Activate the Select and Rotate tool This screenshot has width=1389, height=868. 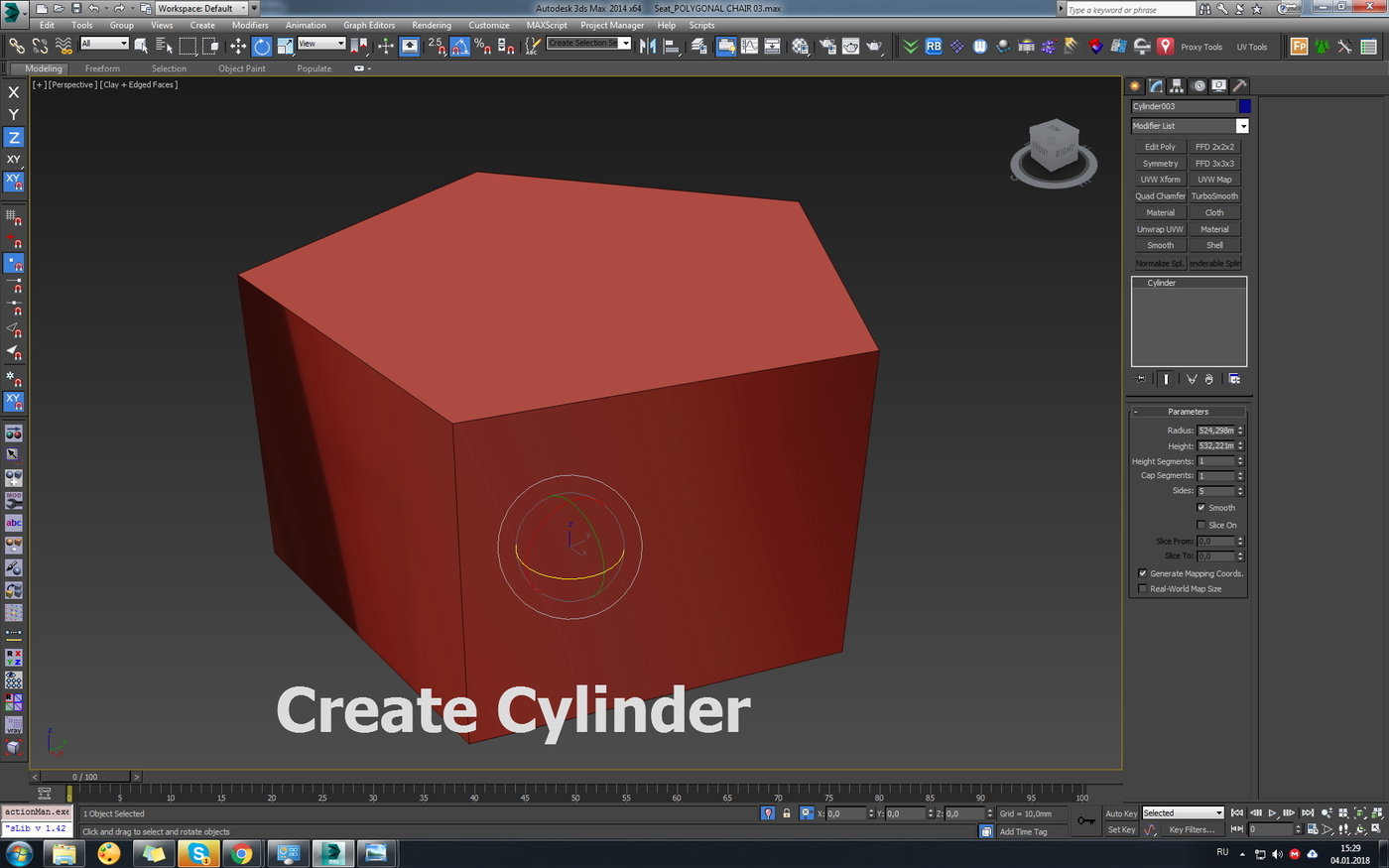click(x=262, y=46)
